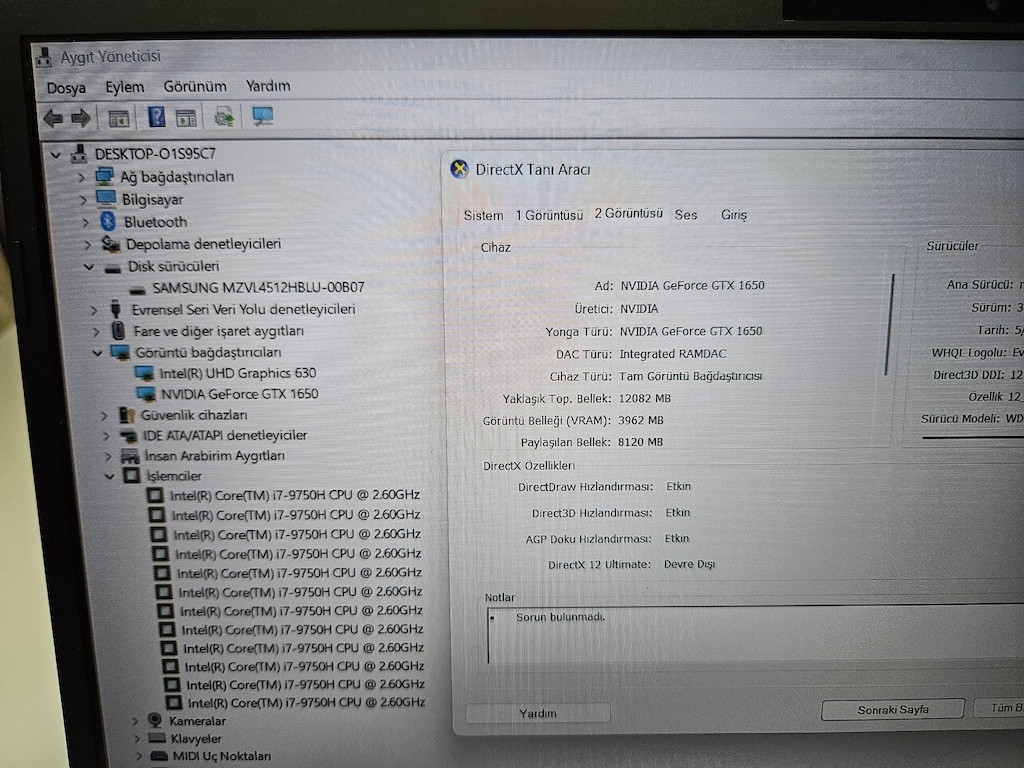
Task: Select the Ağ bağdaştırıcıları icon
Action: 104,176
